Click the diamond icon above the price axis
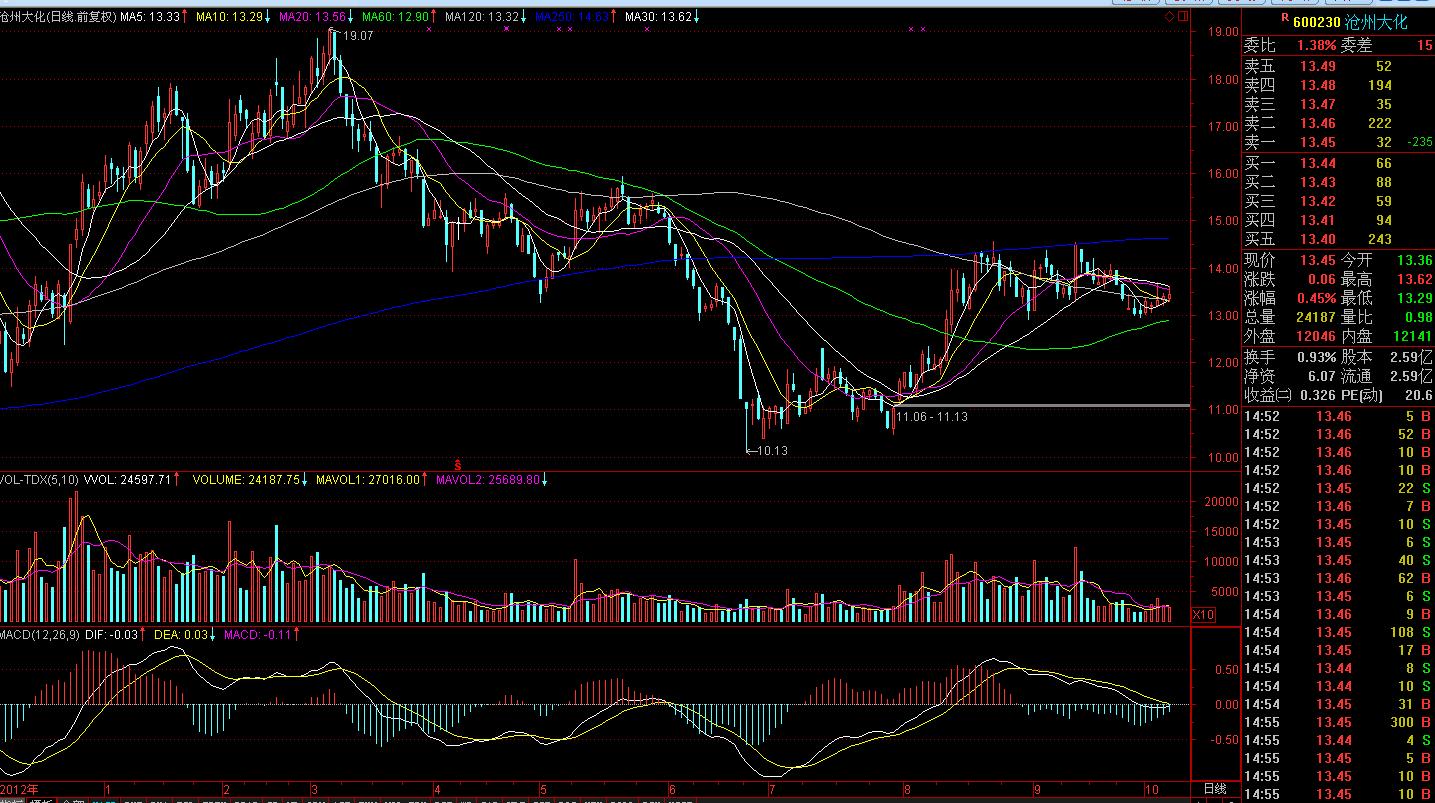This screenshot has height=803, width=1435. point(1170,17)
